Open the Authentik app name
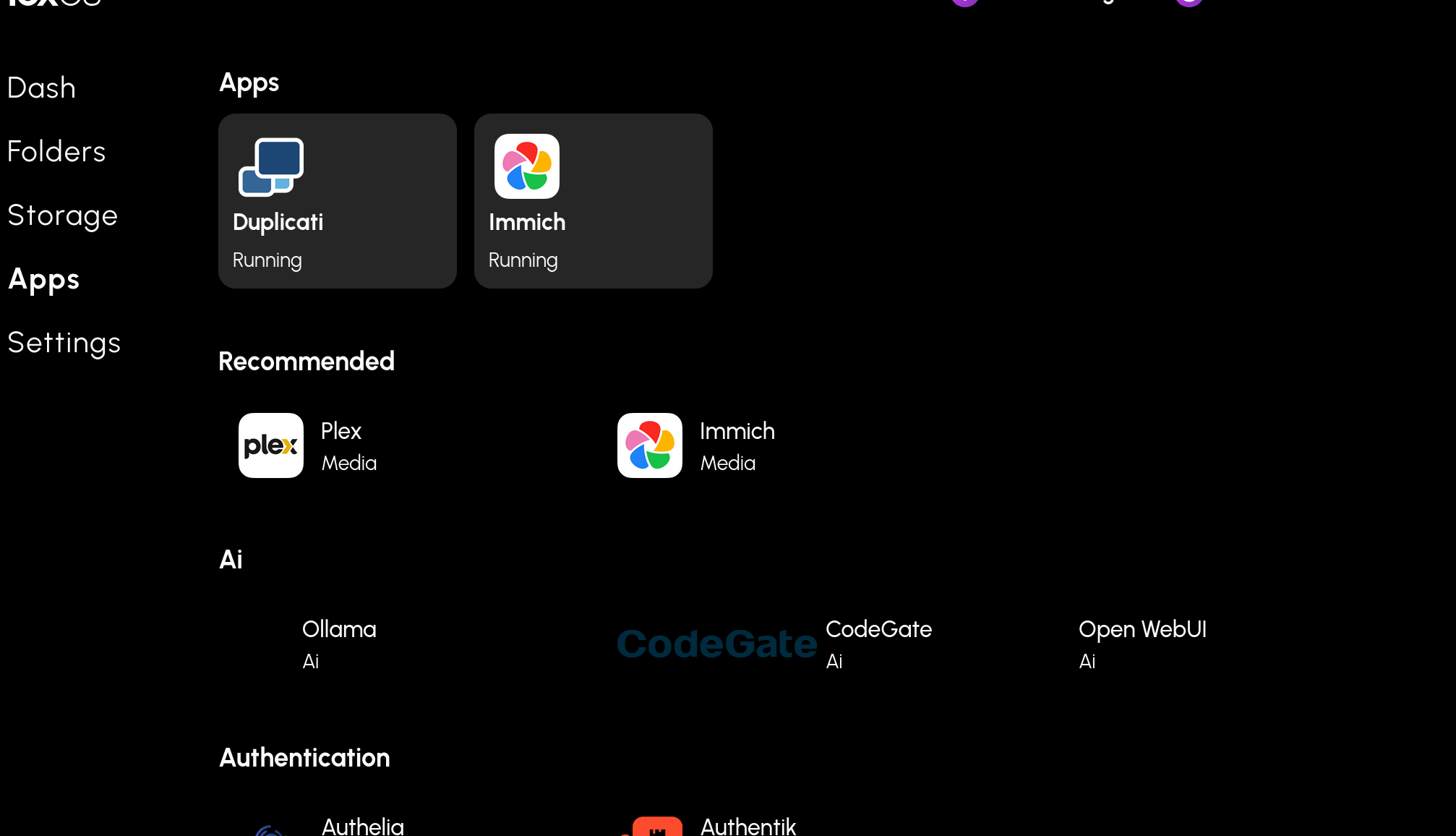Screen dimensions: 1456x836 click(x=748, y=826)
